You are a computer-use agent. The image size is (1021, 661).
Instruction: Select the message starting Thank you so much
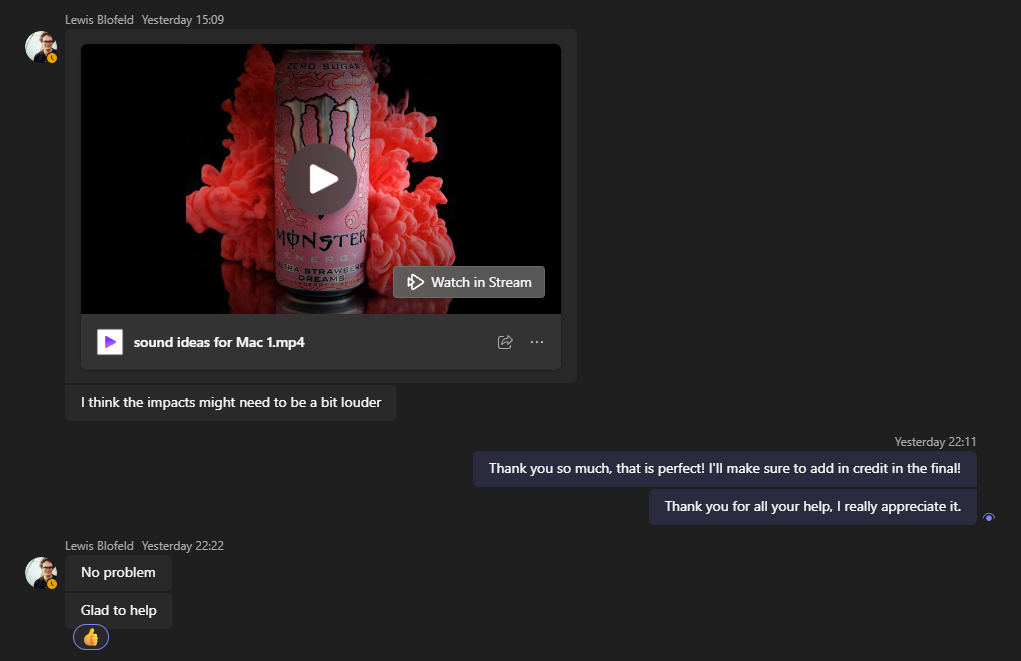(x=725, y=468)
